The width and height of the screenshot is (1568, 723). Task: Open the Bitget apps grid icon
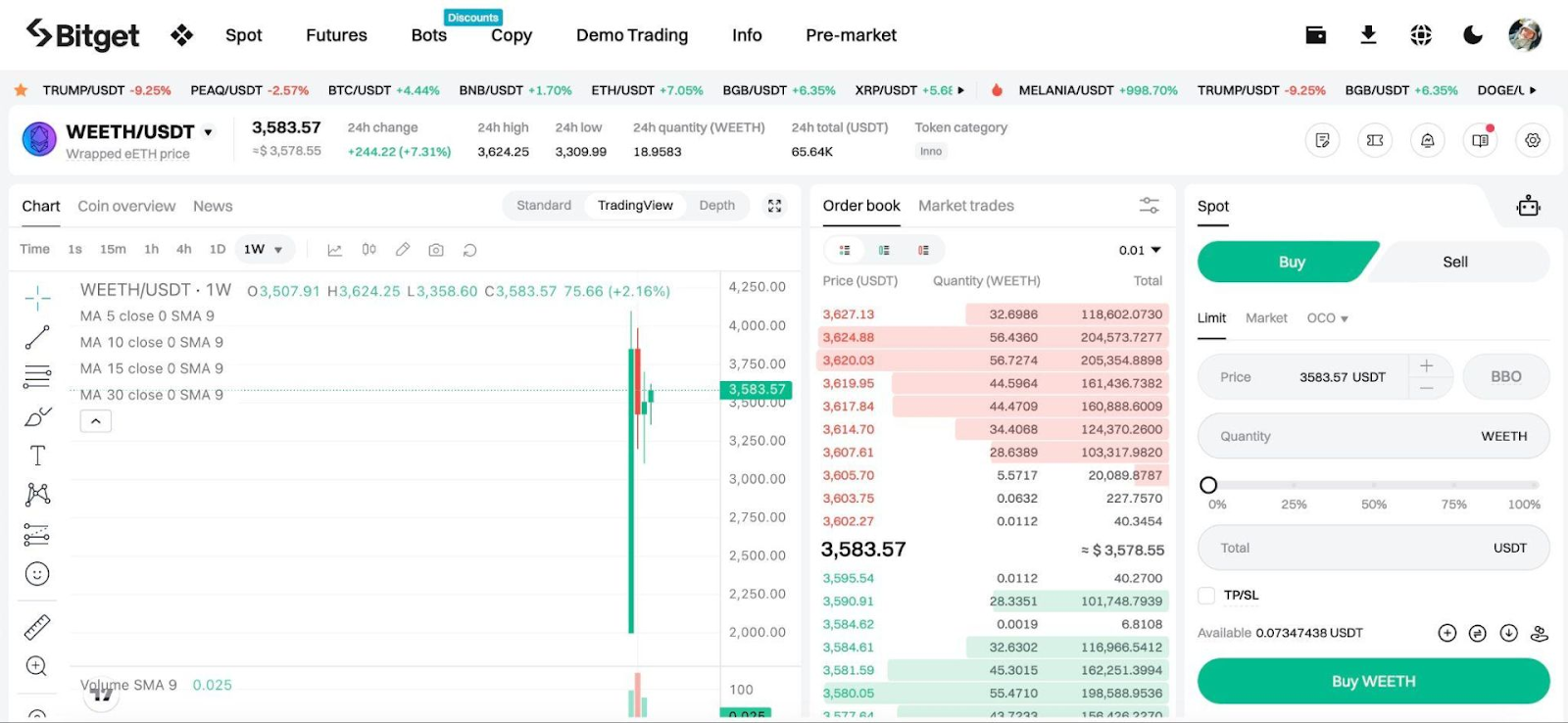click(x=181, y=35)
